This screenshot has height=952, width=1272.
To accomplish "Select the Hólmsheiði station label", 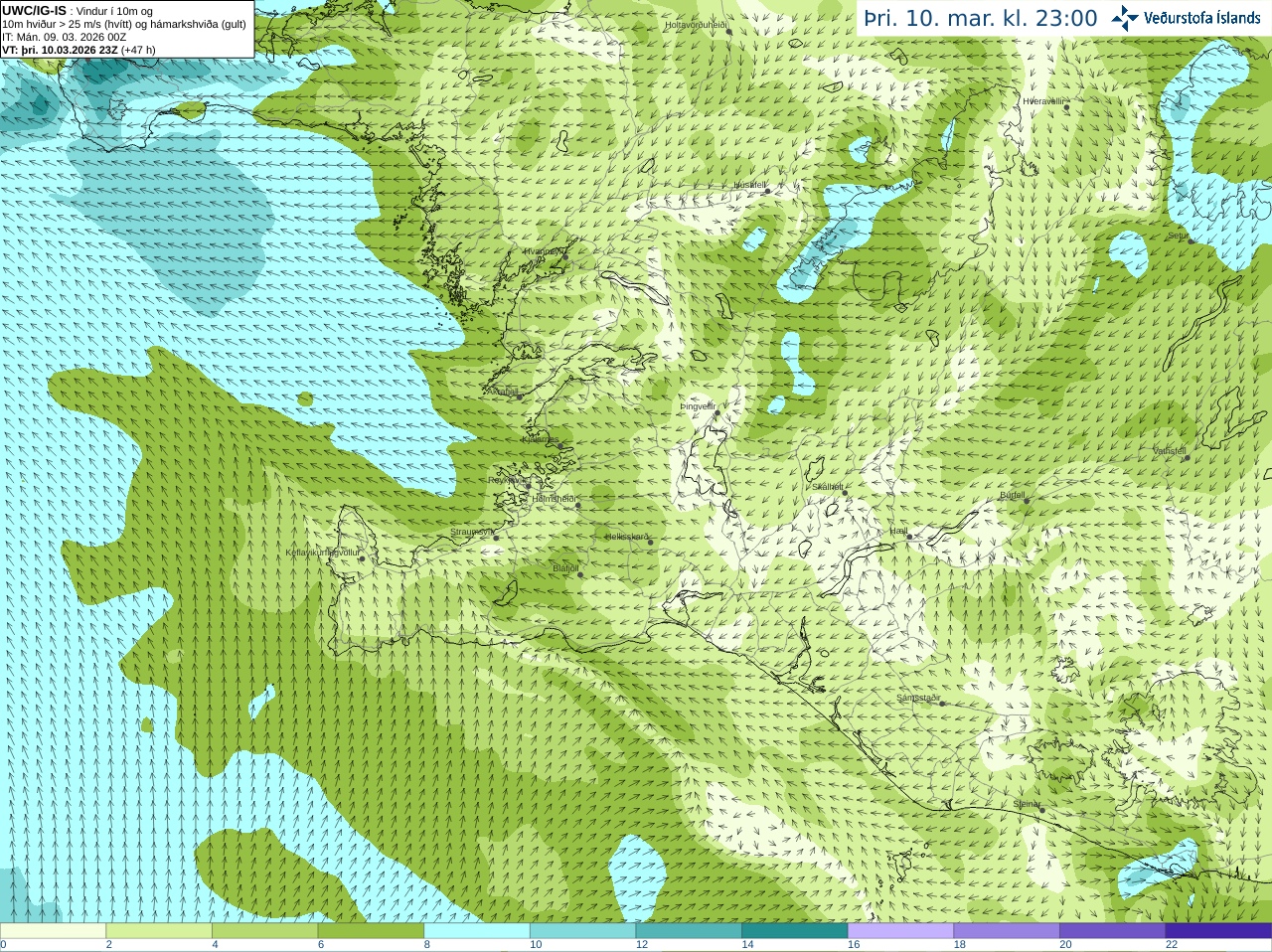I will [x=555, y=499].
